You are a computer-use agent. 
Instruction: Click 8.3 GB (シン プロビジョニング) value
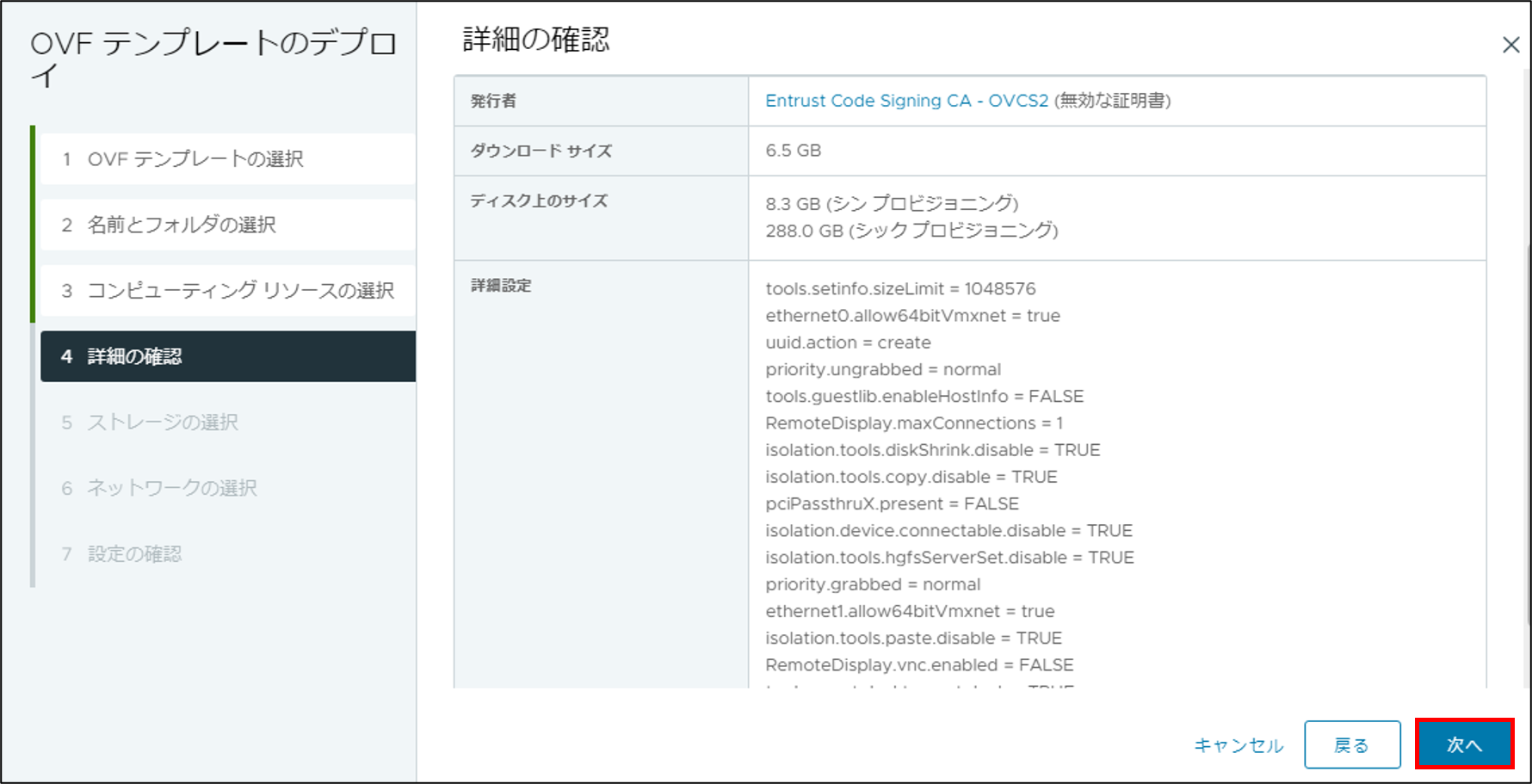pyautogui.click(x=892, y=204)
